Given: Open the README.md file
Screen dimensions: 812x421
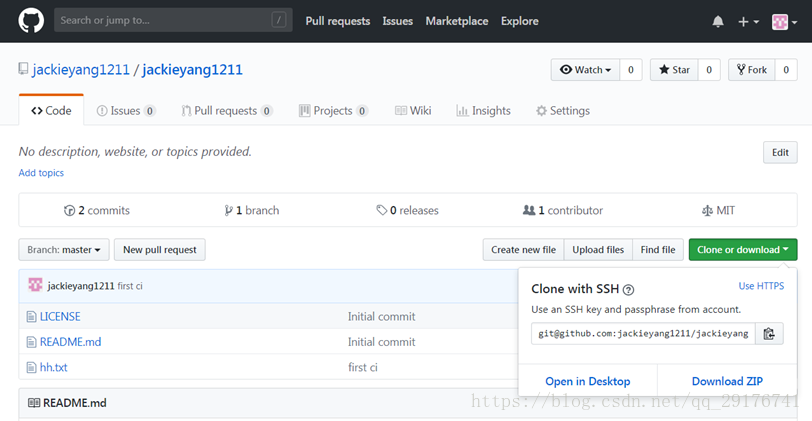Looking at the screenshot, I should coord(70,342).
